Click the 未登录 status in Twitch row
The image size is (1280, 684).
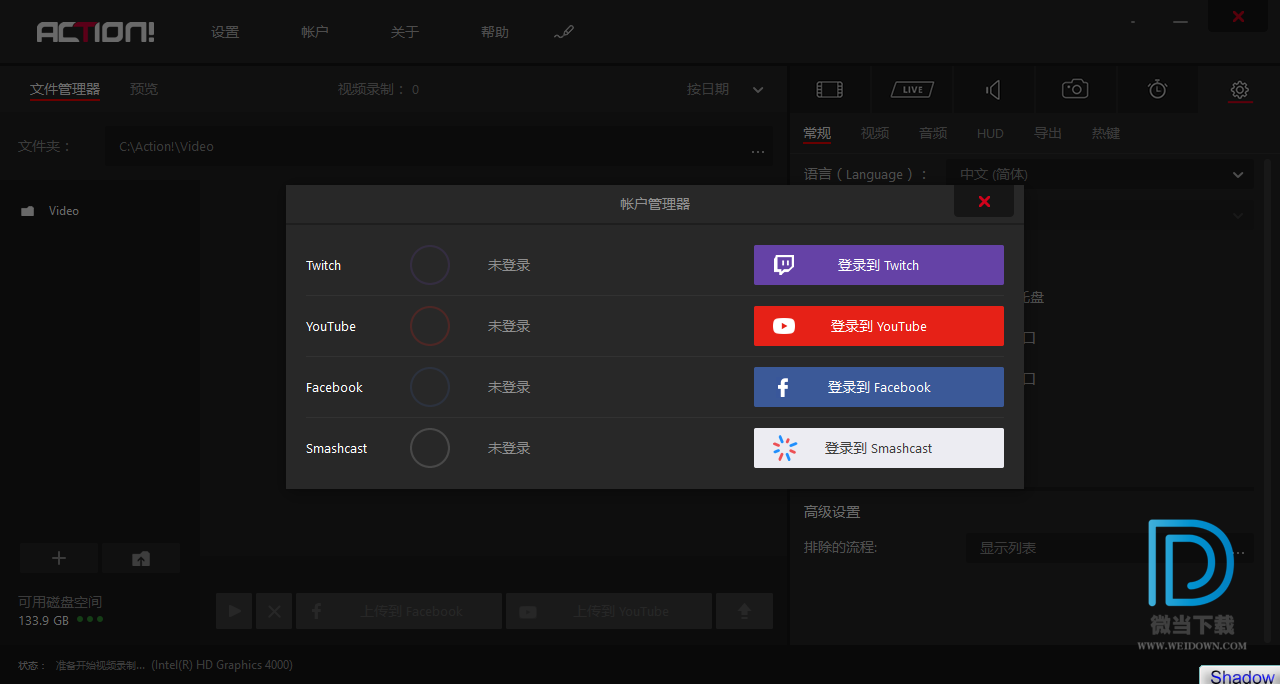pos(509,265)
